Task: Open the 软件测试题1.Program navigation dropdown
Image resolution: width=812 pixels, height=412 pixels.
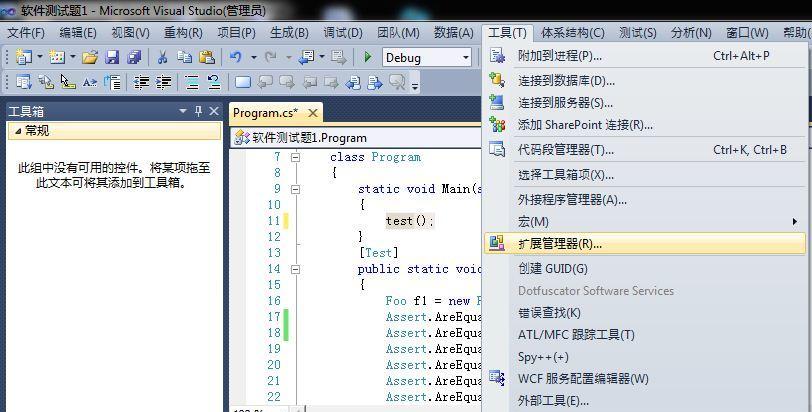Action: [357, 138]
